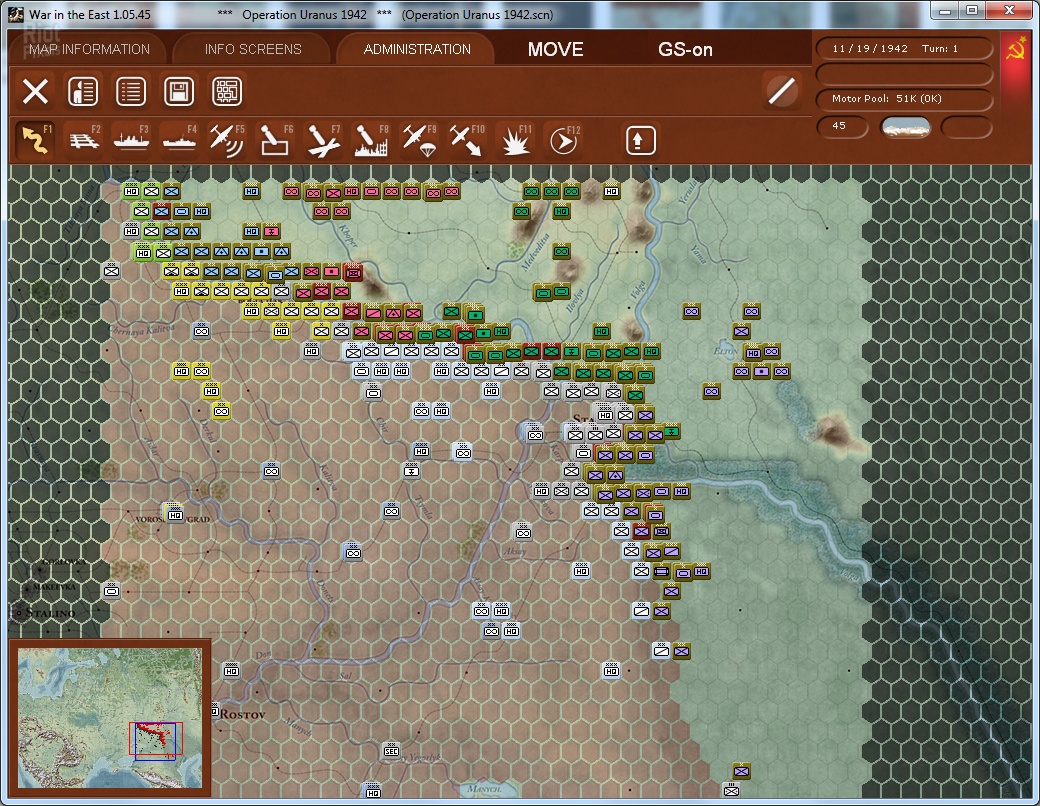Select bomb city mode (F8)
Image resolution: width=1040 pixels, height=806 pixels.
371,140
